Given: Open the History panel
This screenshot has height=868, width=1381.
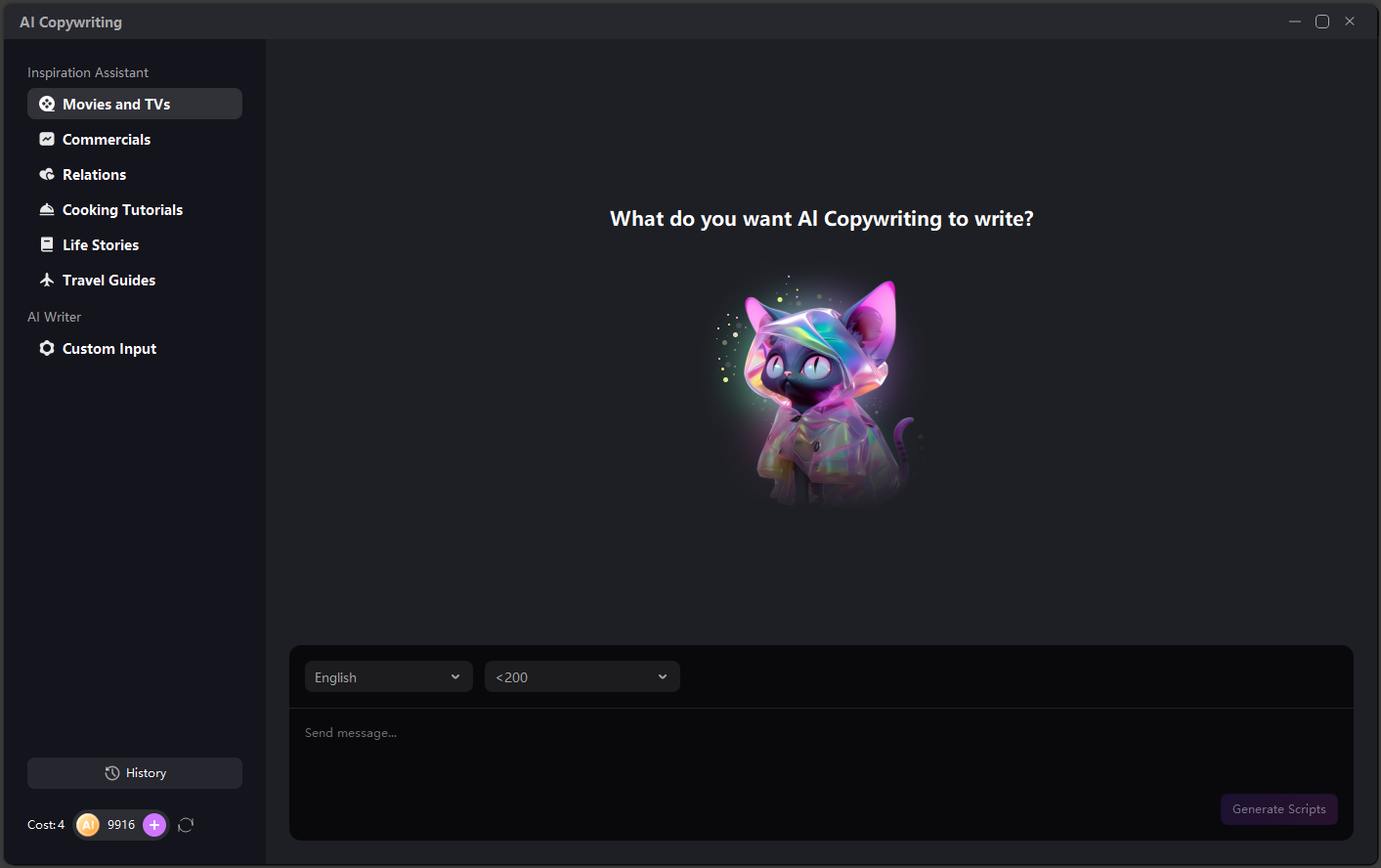Looking at the screenshot, I should tap(135, 773).
